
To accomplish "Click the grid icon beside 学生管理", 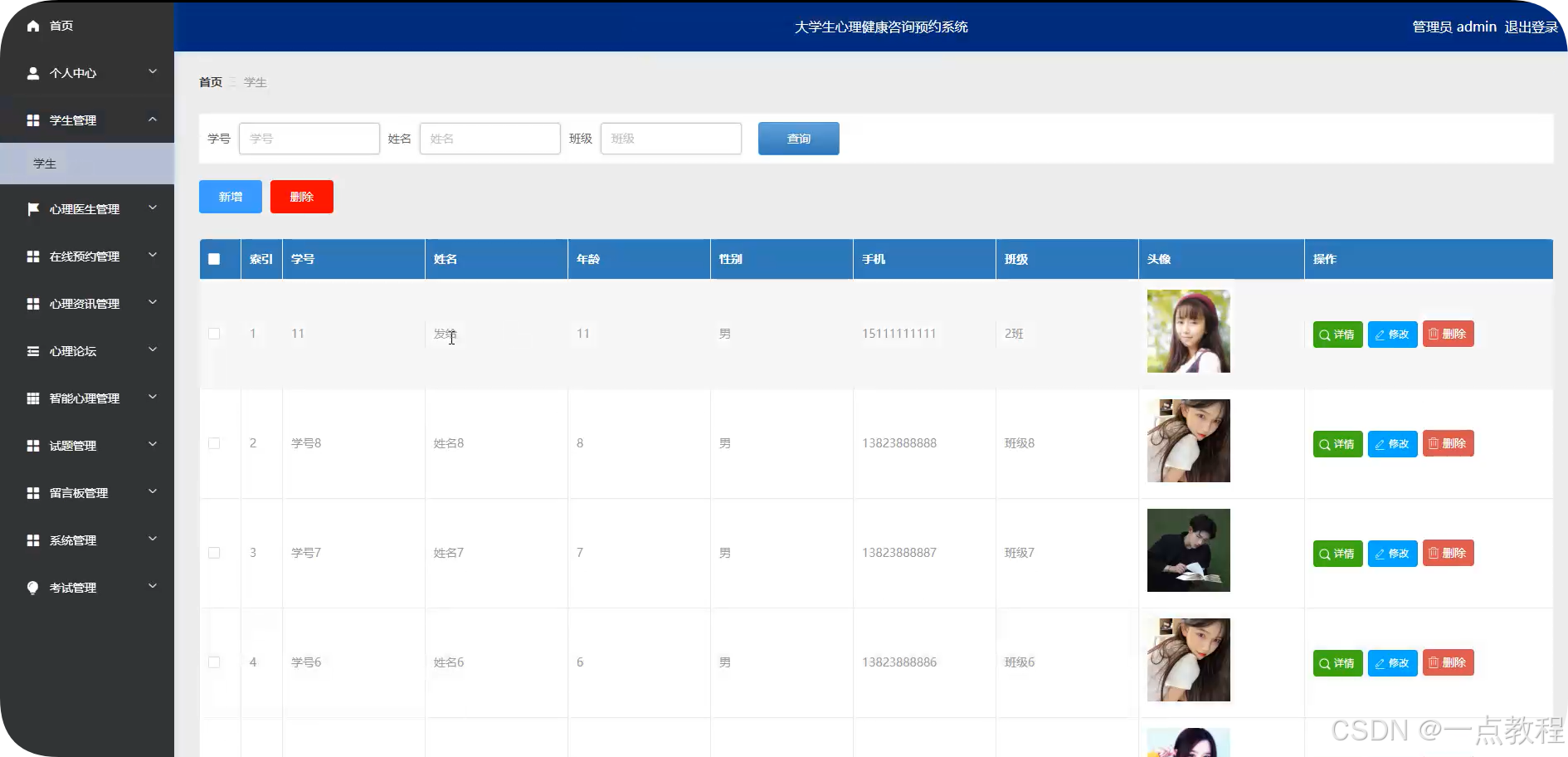I will (x=33, y=120).
